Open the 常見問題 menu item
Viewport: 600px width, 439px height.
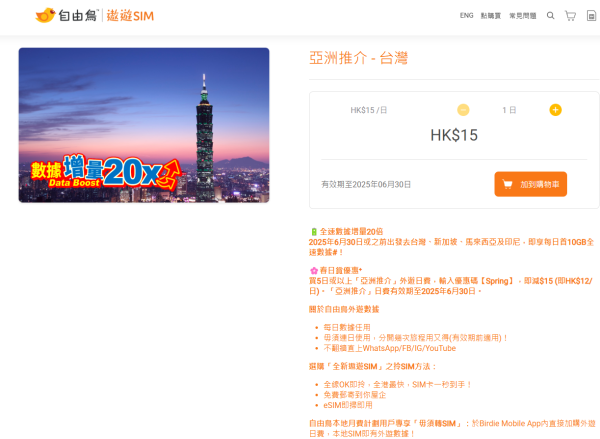click(x=522, y=16)
